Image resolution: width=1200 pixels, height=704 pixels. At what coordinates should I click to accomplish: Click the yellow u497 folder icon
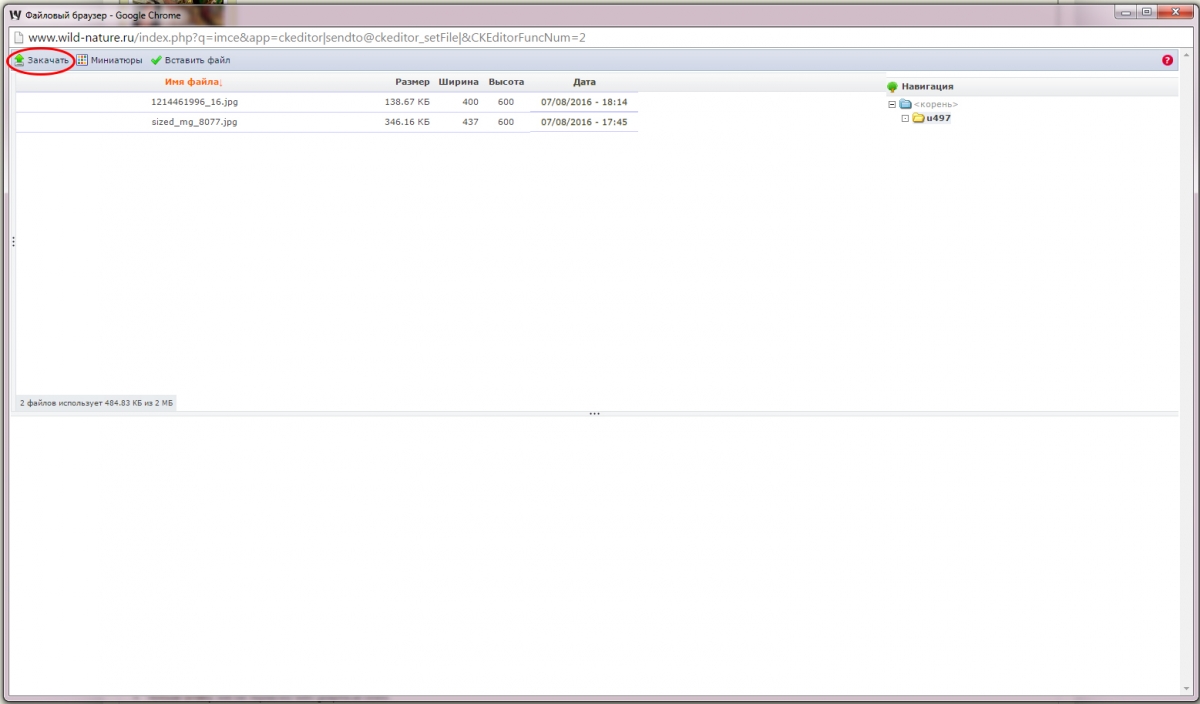(x=918, y=118)
